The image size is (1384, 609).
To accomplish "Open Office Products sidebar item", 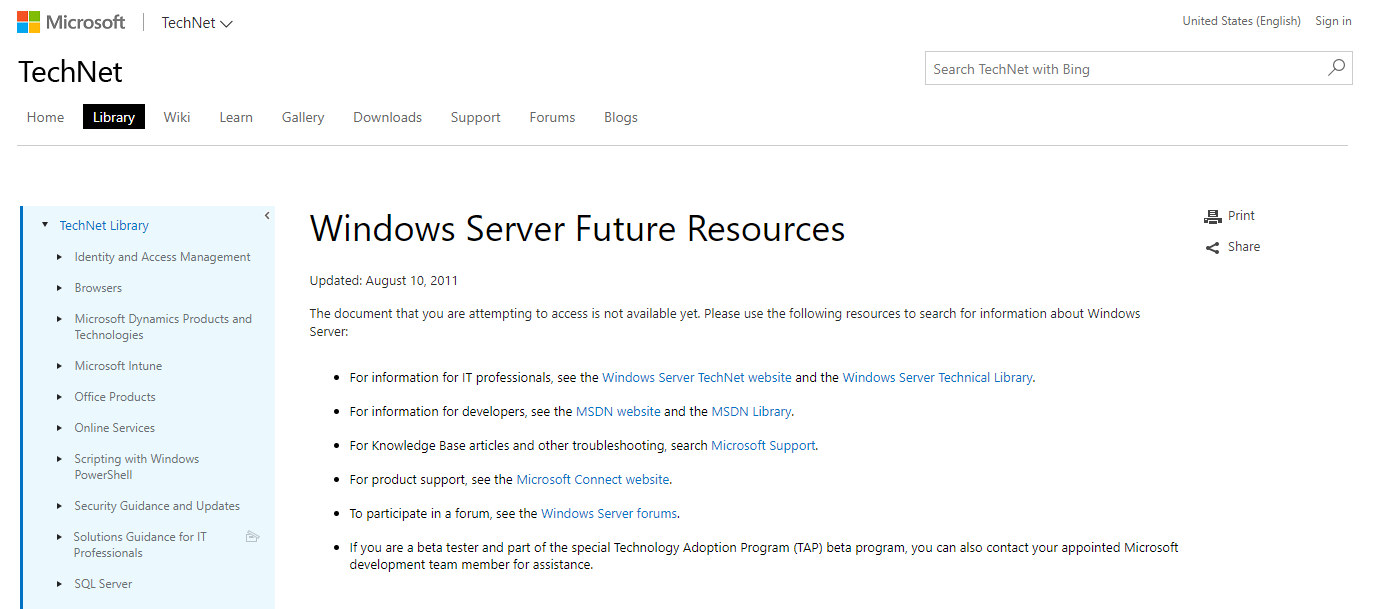I will [115, 397].
